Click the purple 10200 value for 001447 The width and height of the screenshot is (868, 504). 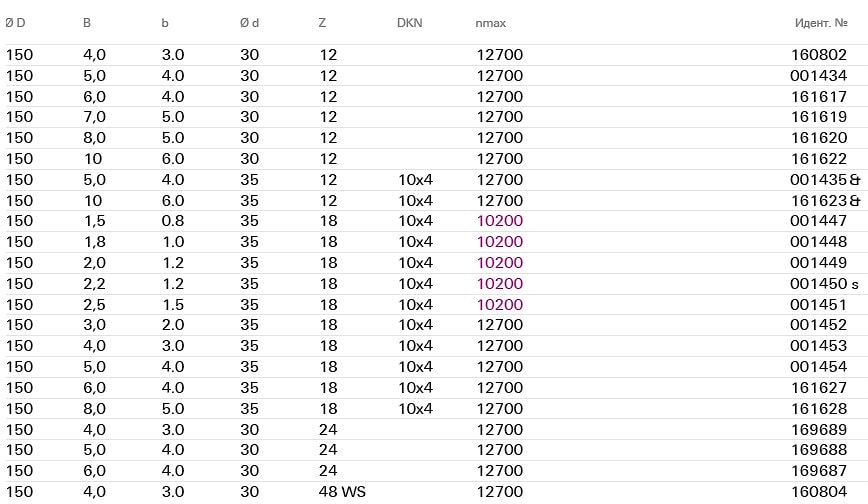coord(499,221)
